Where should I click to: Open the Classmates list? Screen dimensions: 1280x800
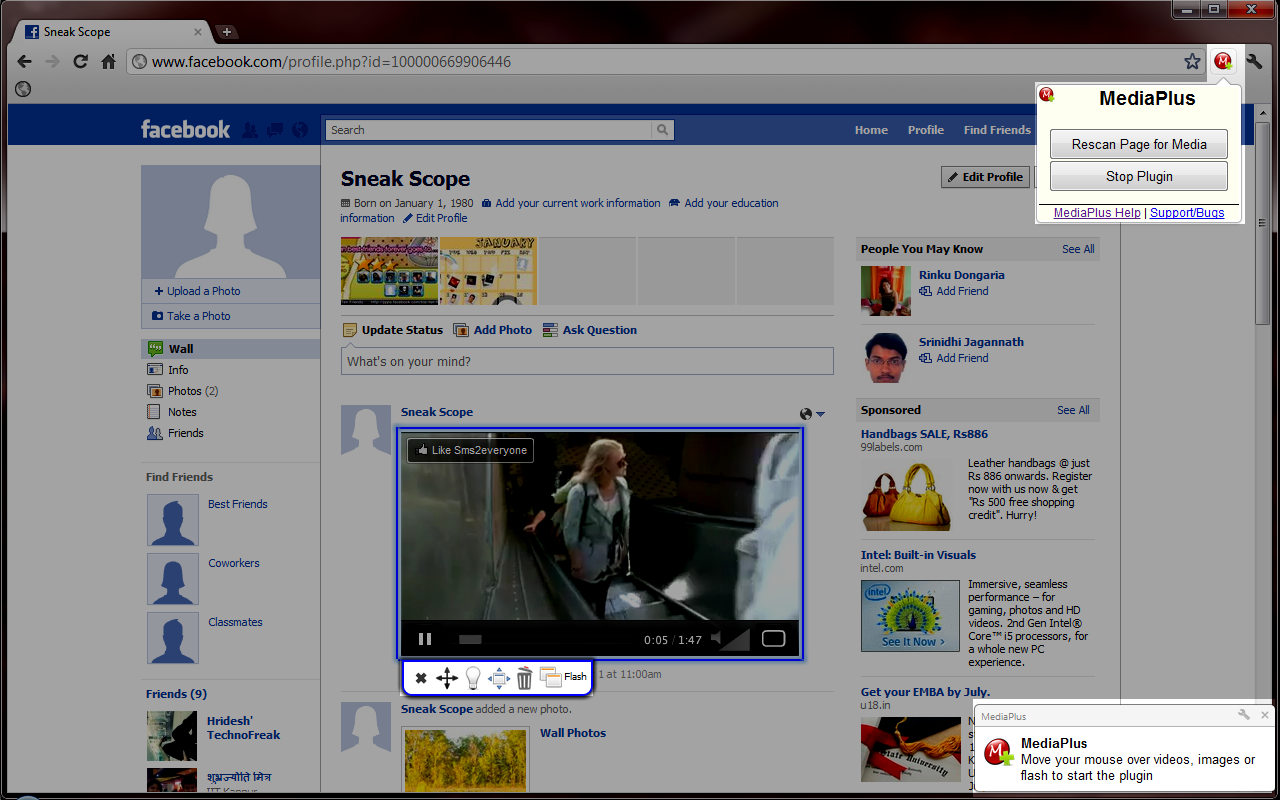[235, 622]
